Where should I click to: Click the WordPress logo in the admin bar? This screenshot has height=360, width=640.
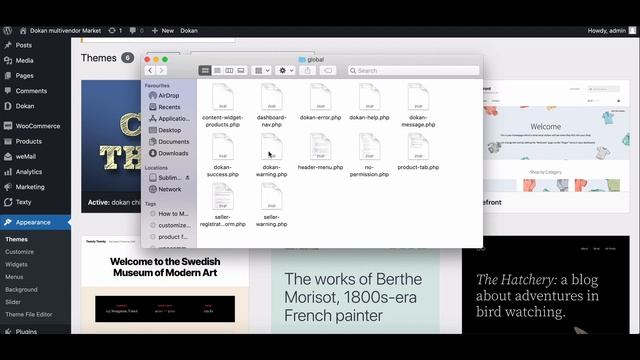pyautogui.click(x=7, y=31)
